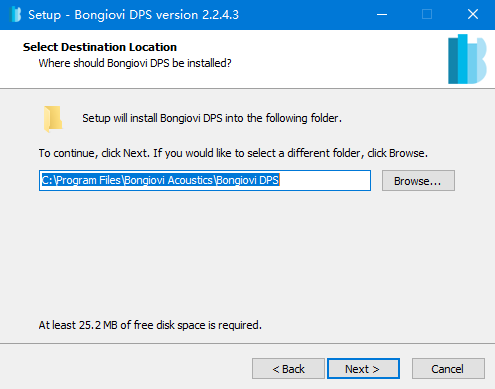Viewport: 495px width, 389px height.
Task: Cancel the installation
Action: (x=448, y=369)
